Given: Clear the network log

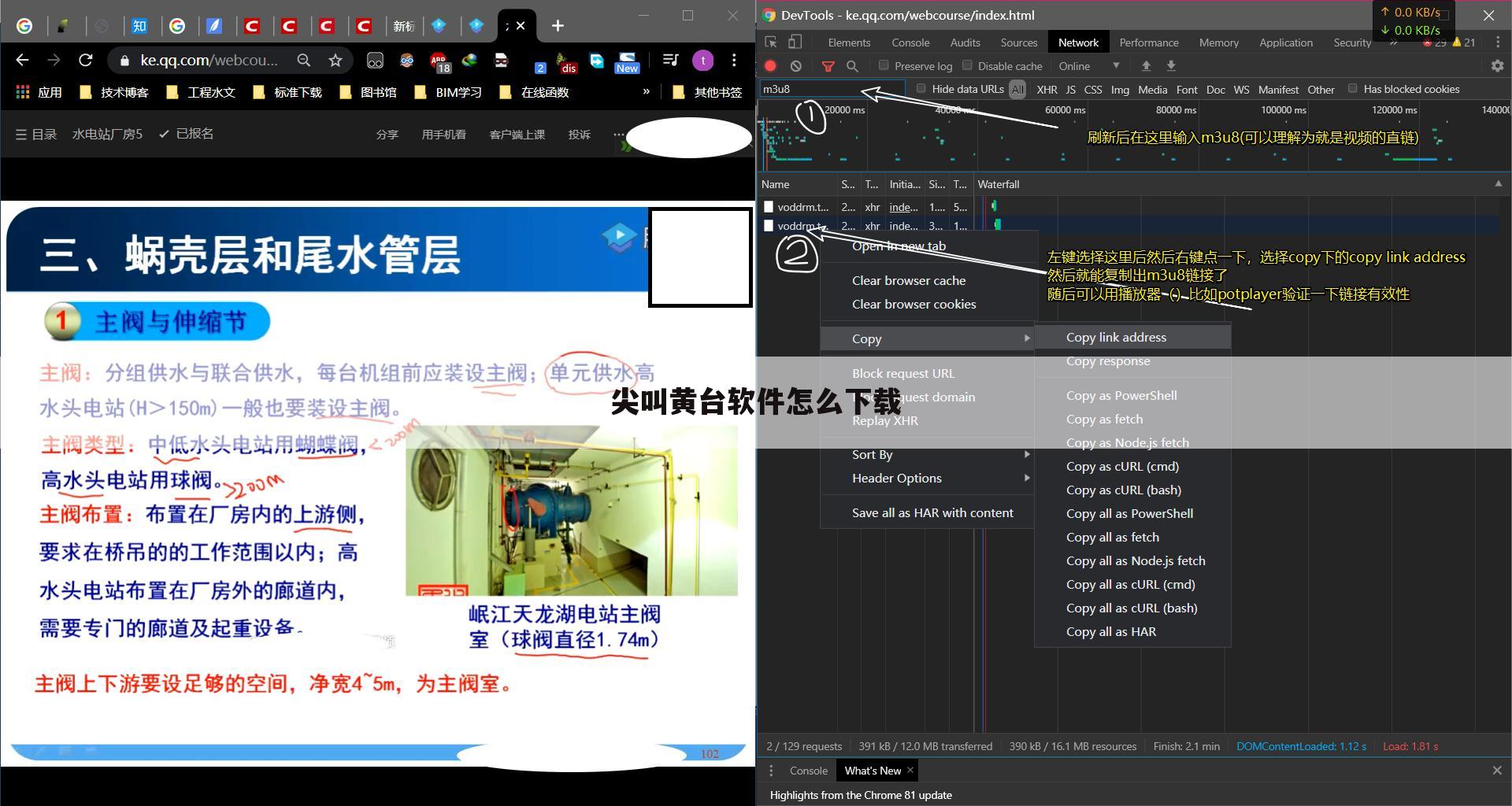Looking at the screenshot, I should point(796,66).
